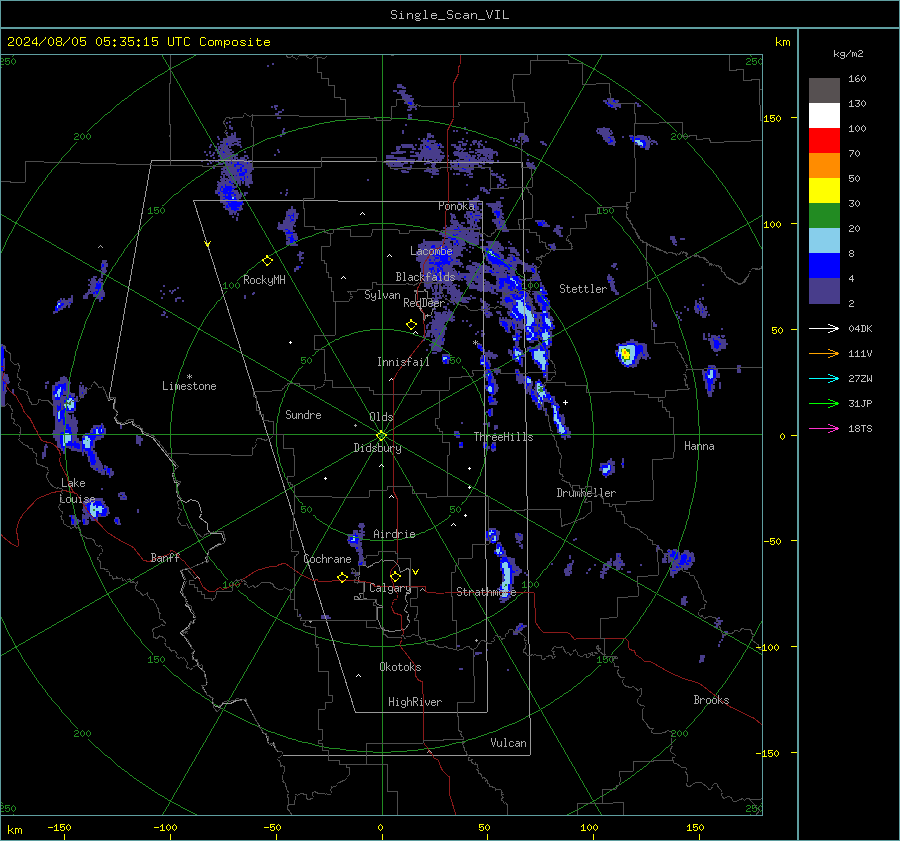The height and width of the screenshot is (841, 900).
Task: Click the Sundre city label
Action: (303, 415)
